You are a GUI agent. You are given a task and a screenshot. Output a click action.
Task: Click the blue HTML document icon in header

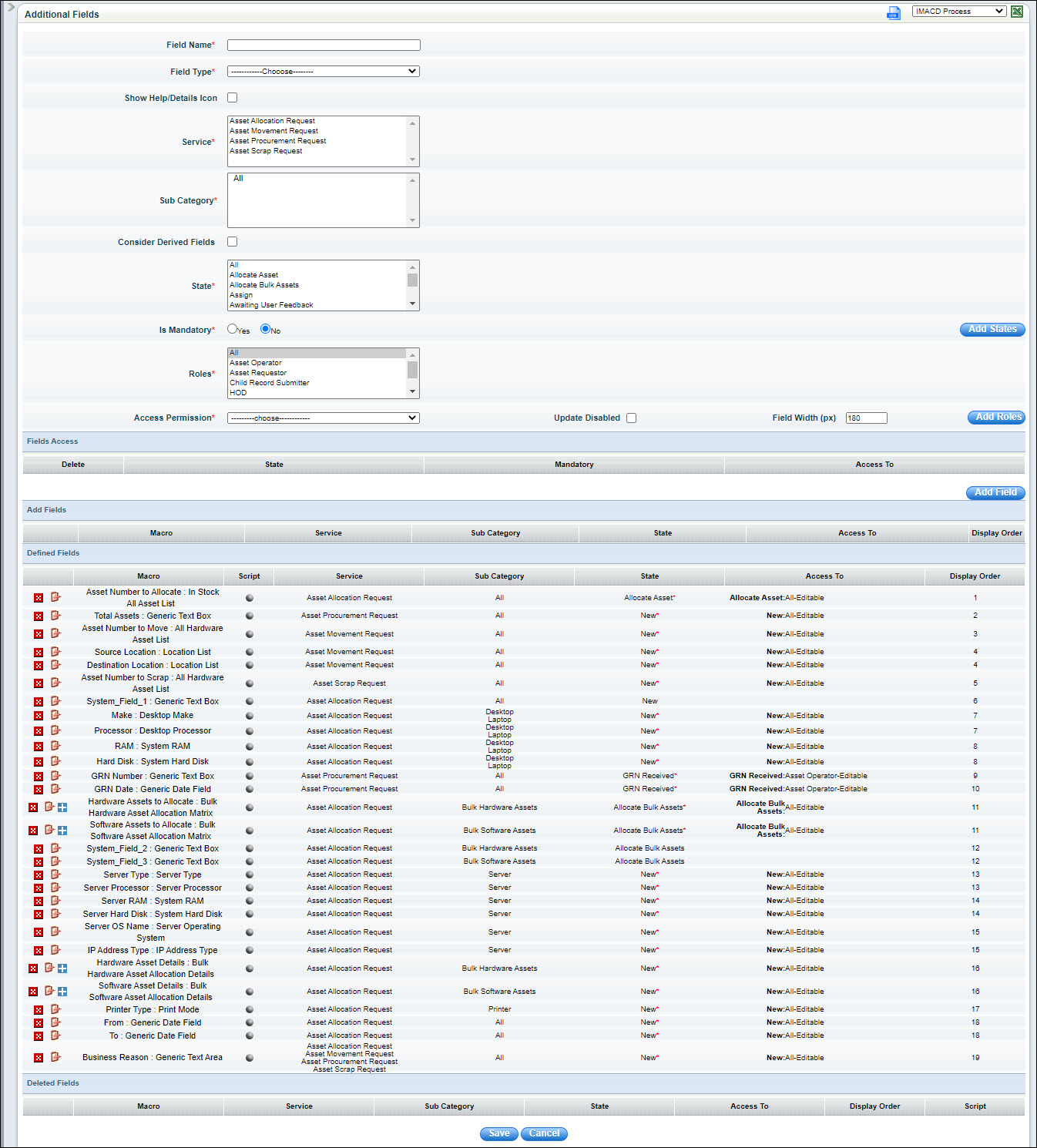(x=894, y=12)
